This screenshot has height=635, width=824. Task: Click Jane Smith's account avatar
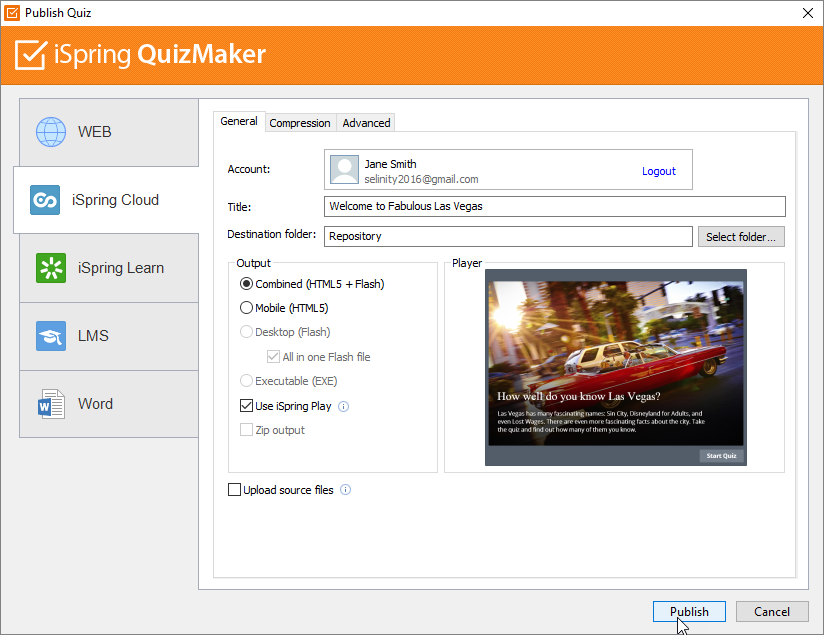click(x=344, y=169)
